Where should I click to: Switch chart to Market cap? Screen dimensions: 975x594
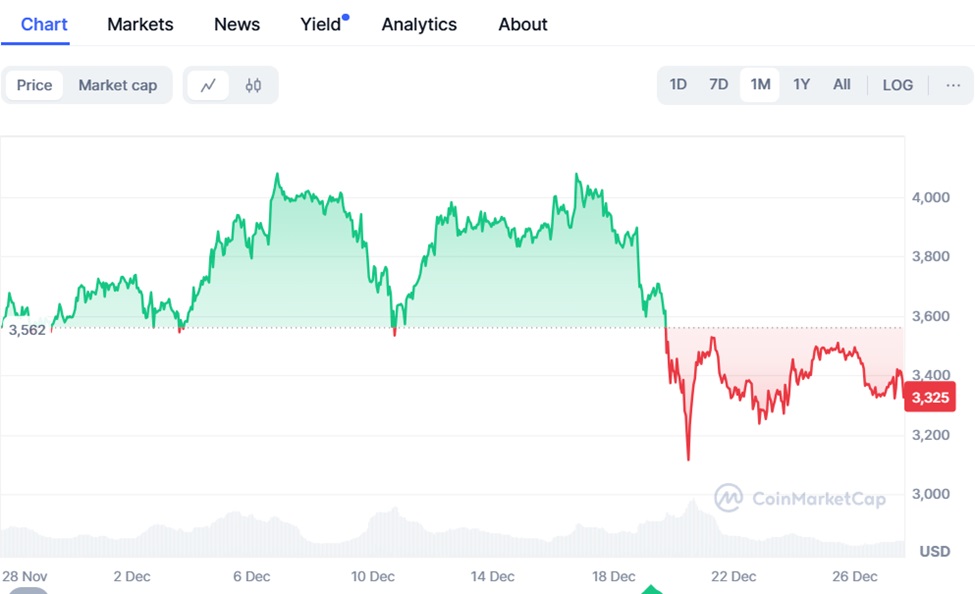(117, 85)
